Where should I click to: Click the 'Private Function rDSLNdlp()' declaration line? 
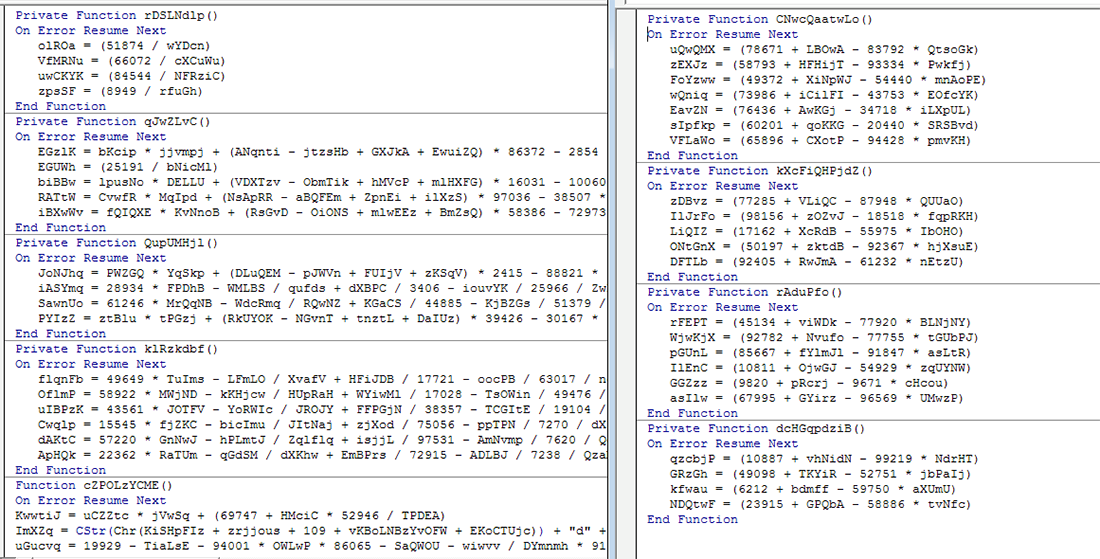116,15
